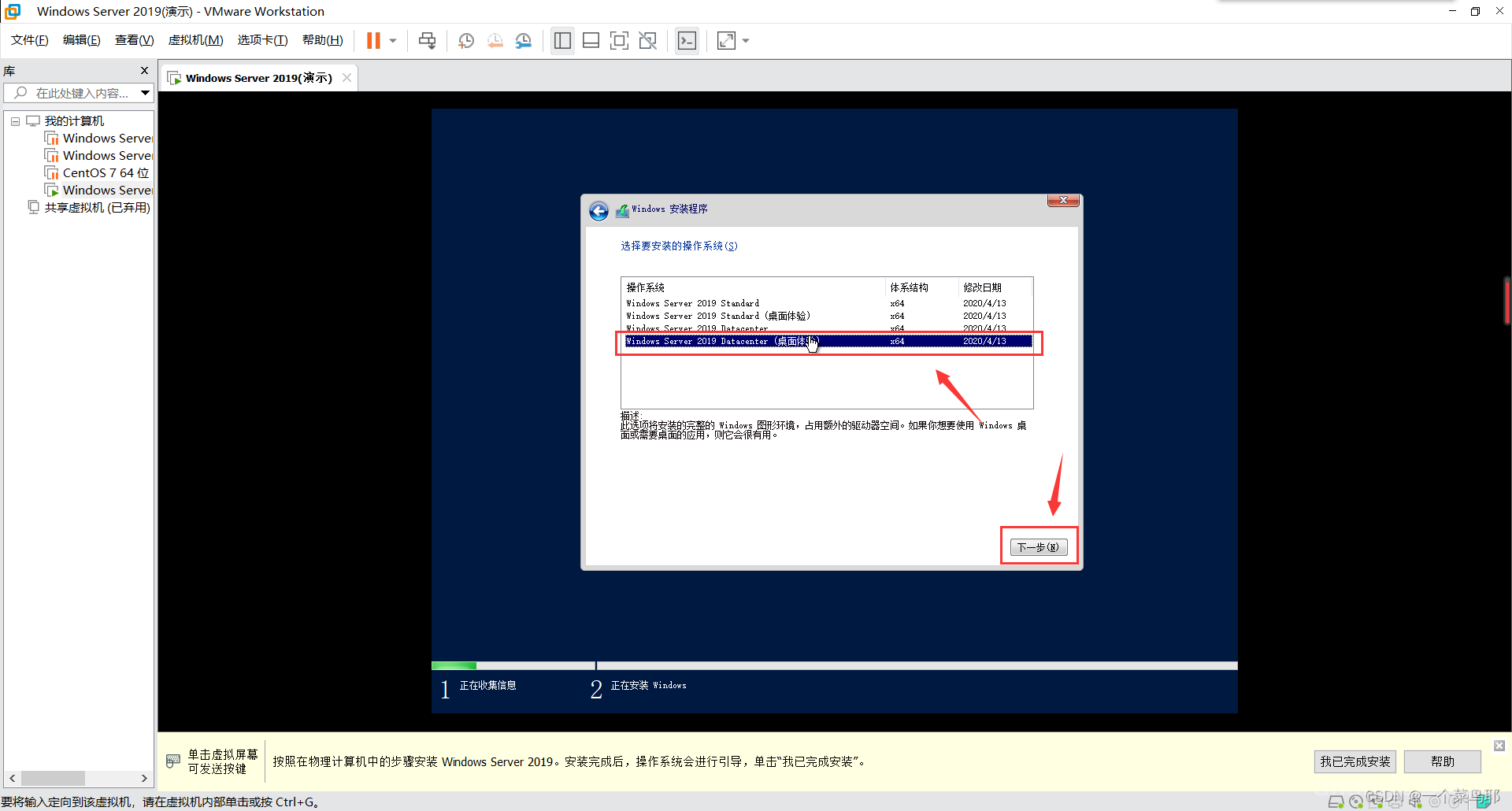Screen dimensions: 1512x811
Task: Click the hard disk status icon
Action: tap(1336, 802)
